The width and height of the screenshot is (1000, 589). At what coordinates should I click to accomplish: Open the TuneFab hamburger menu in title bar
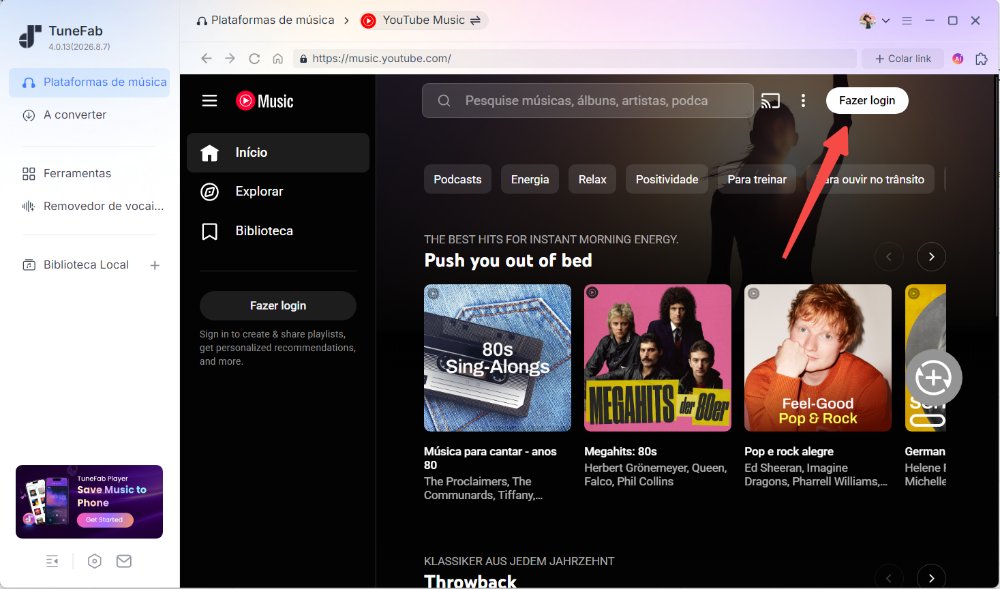pos(907,20)
